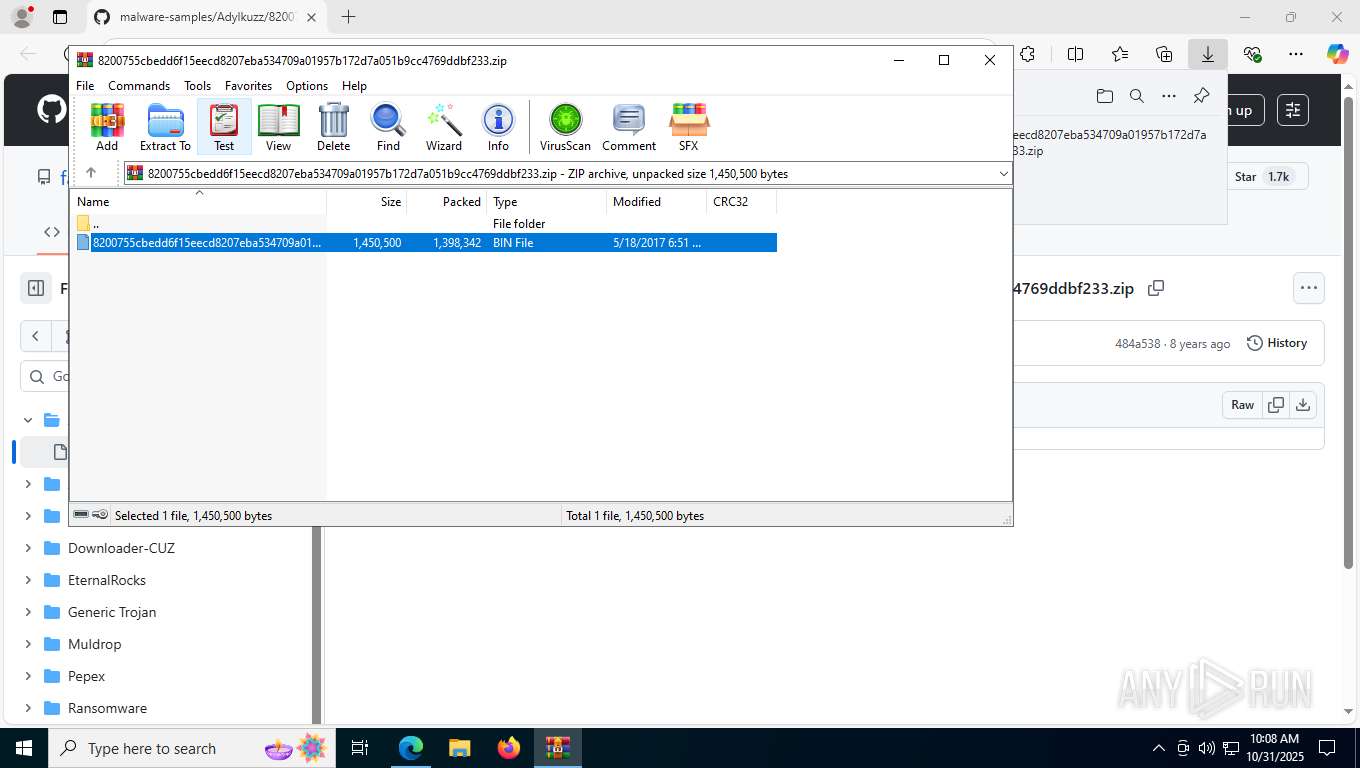Expand the EternalRocks folder
The image size is (1360, 768).
click(27, 580)
